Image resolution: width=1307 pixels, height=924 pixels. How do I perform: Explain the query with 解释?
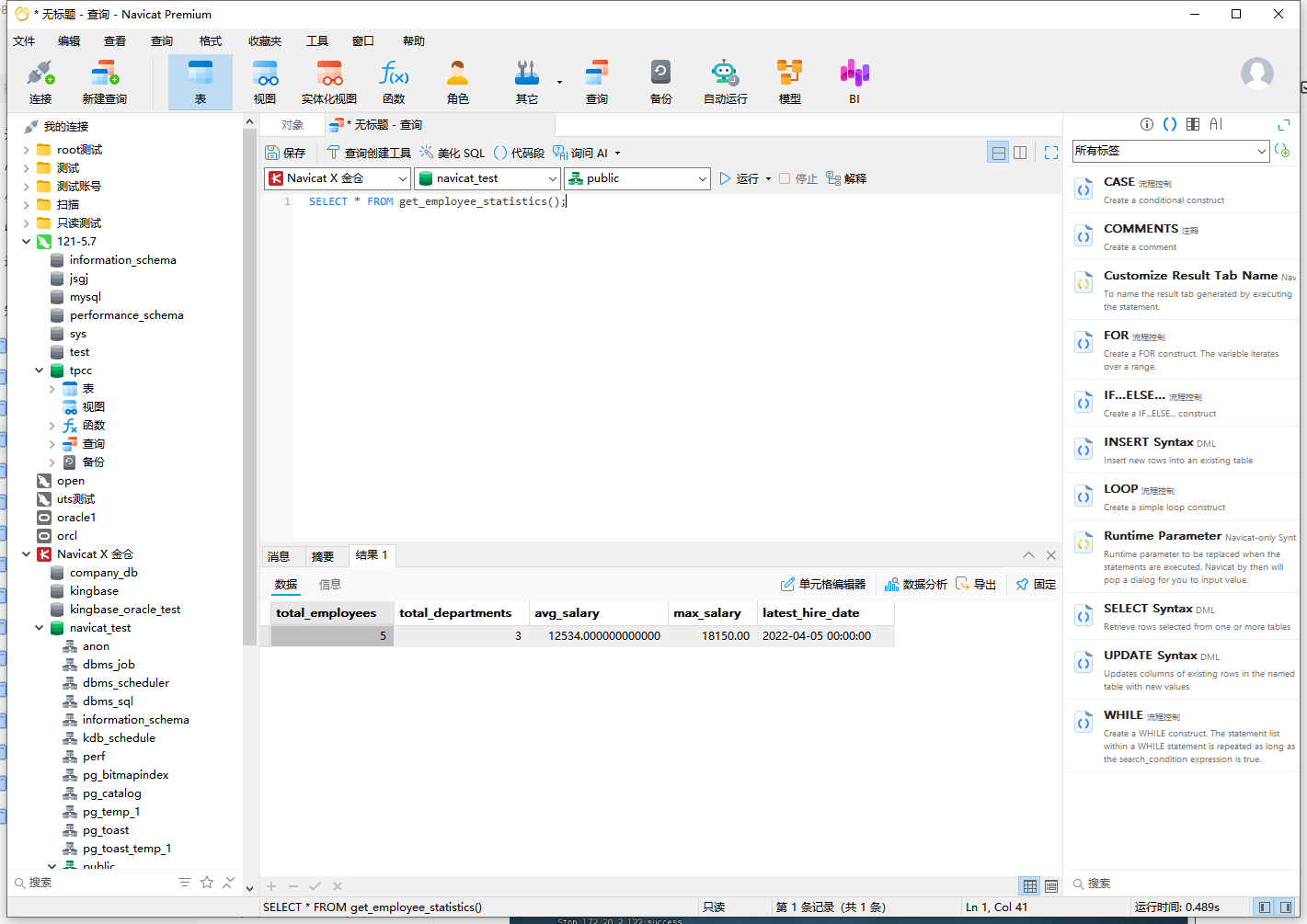(847, 178)
